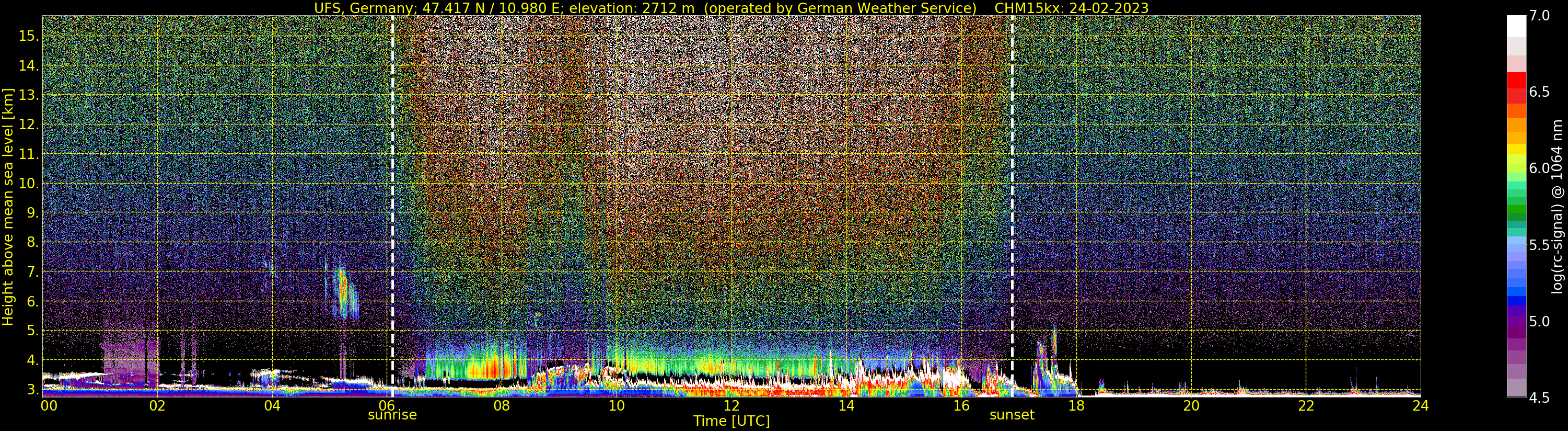
Task: Click the '4.' height tick label
Action: tap(32, 360)
